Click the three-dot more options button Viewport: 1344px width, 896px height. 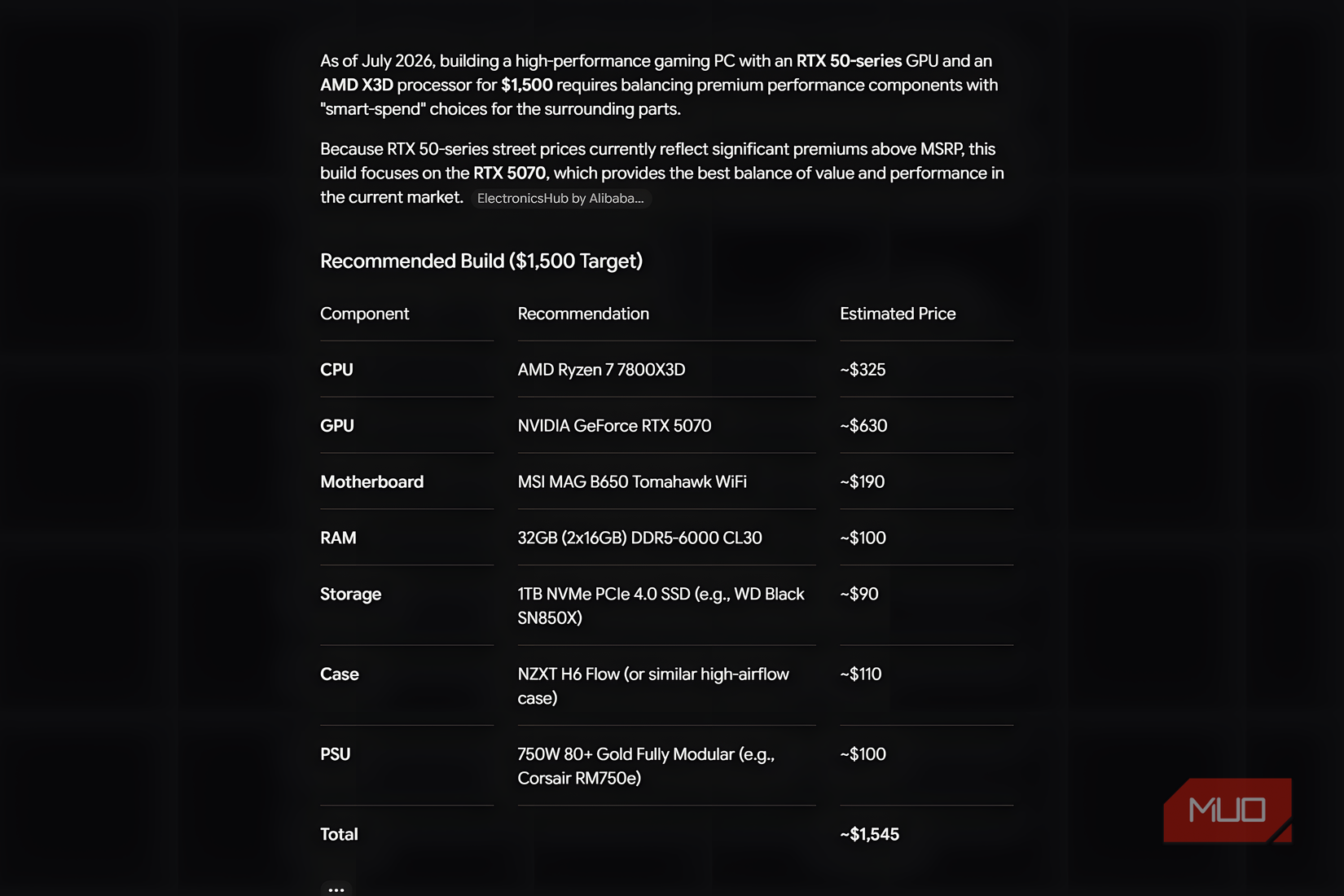(x=336, y=889)
